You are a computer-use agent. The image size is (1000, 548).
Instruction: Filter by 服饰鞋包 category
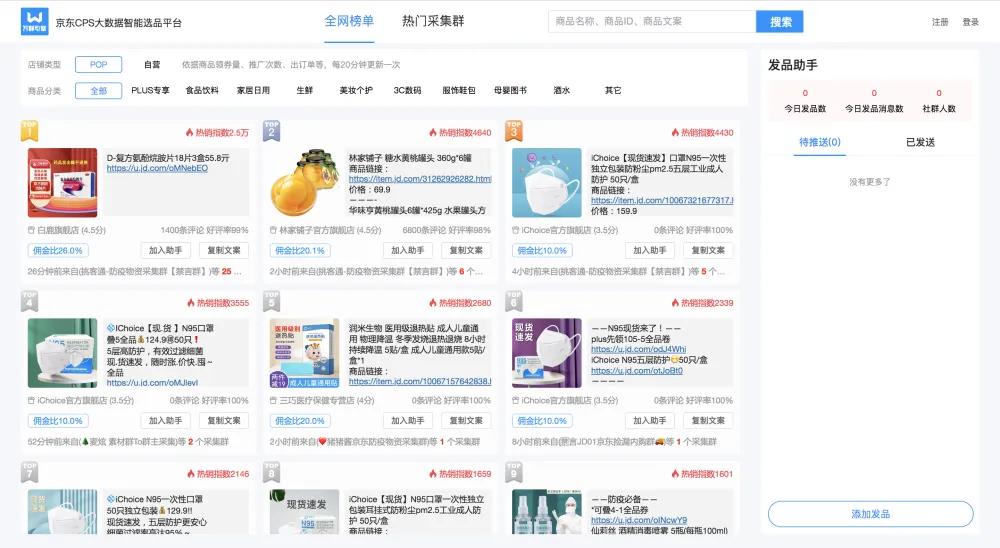point(459,91)
